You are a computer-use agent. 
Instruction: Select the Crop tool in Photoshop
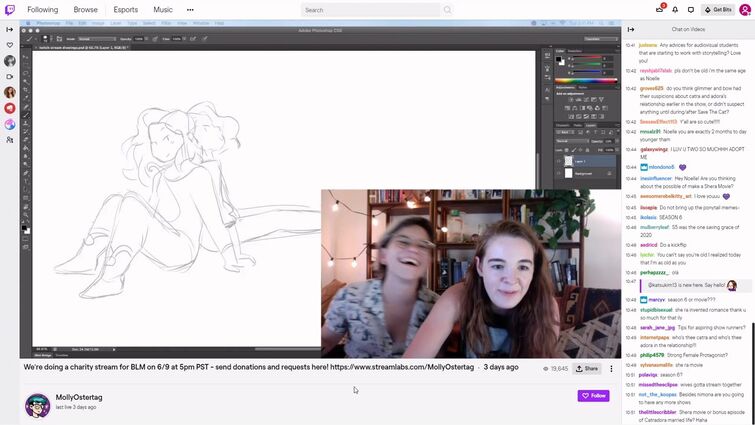(x=26, y=90)
